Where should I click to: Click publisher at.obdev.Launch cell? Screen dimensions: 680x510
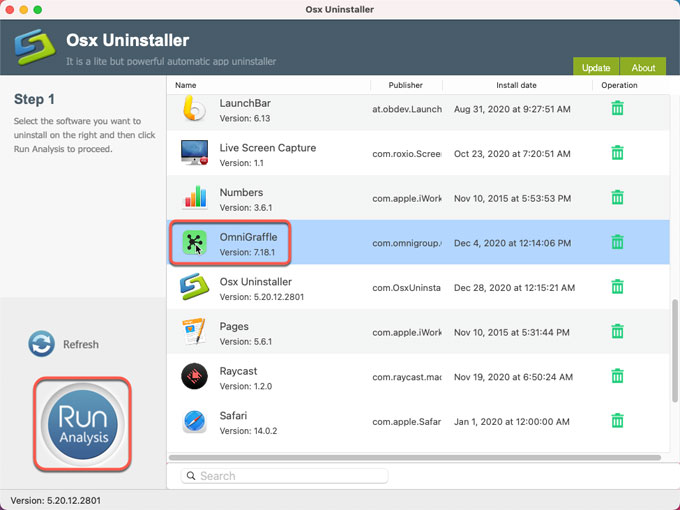click(x=407, y=109)
